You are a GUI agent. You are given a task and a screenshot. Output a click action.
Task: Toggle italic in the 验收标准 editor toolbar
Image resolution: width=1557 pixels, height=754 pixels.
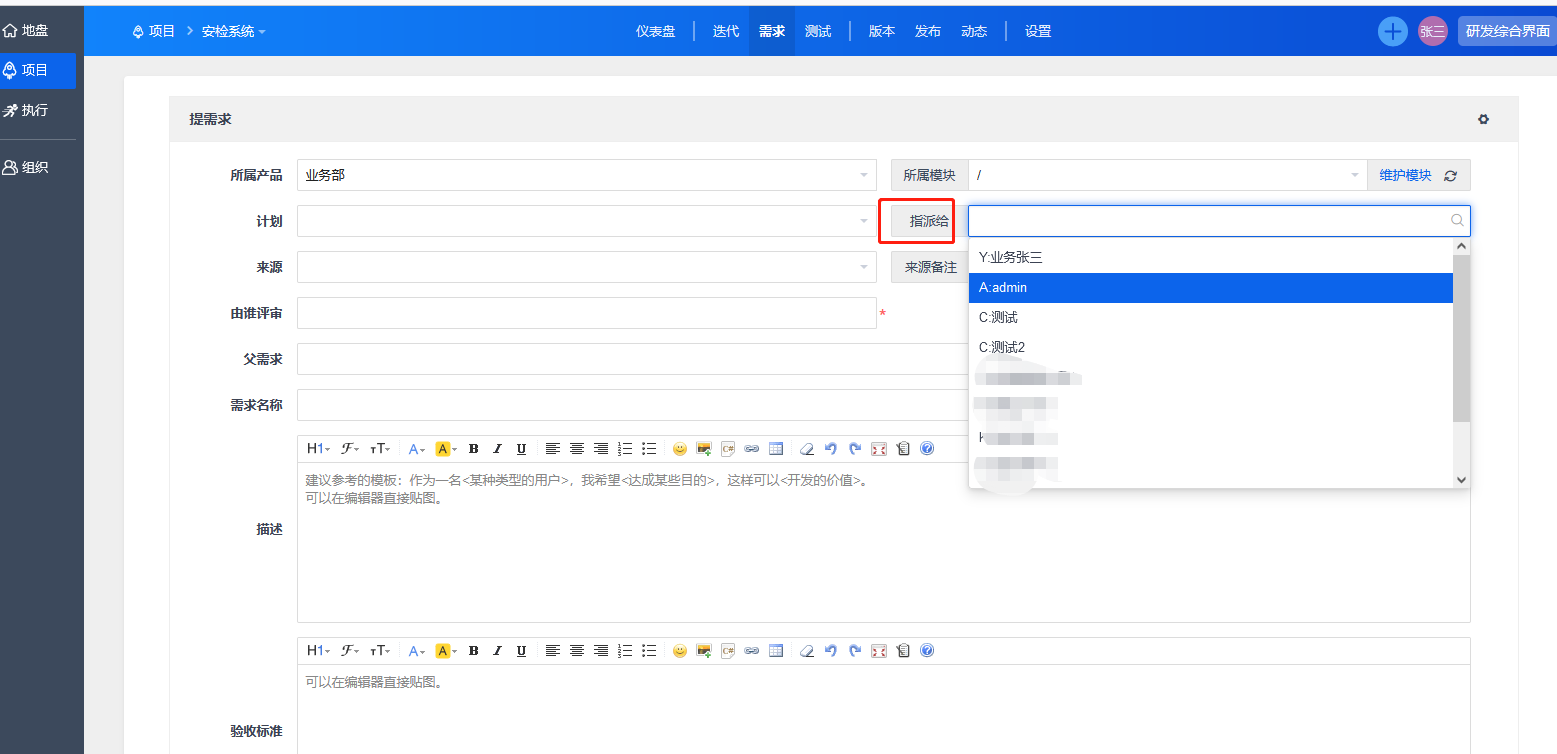click(x=497, y=651)
